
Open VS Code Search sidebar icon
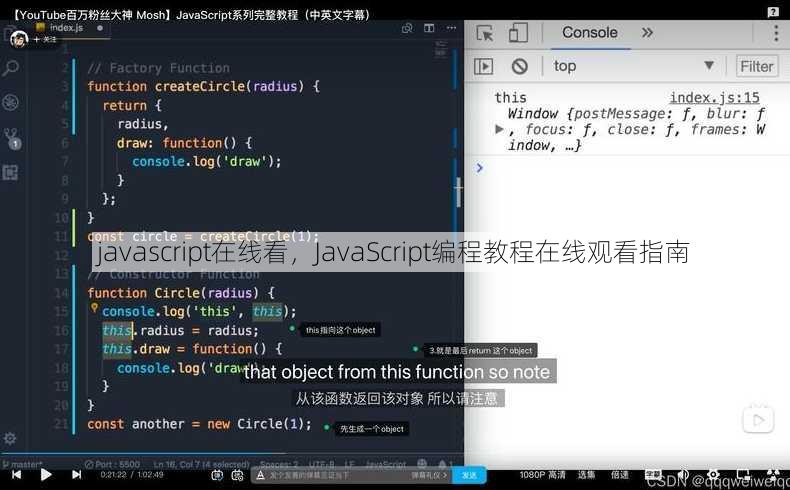coord(11,67)
